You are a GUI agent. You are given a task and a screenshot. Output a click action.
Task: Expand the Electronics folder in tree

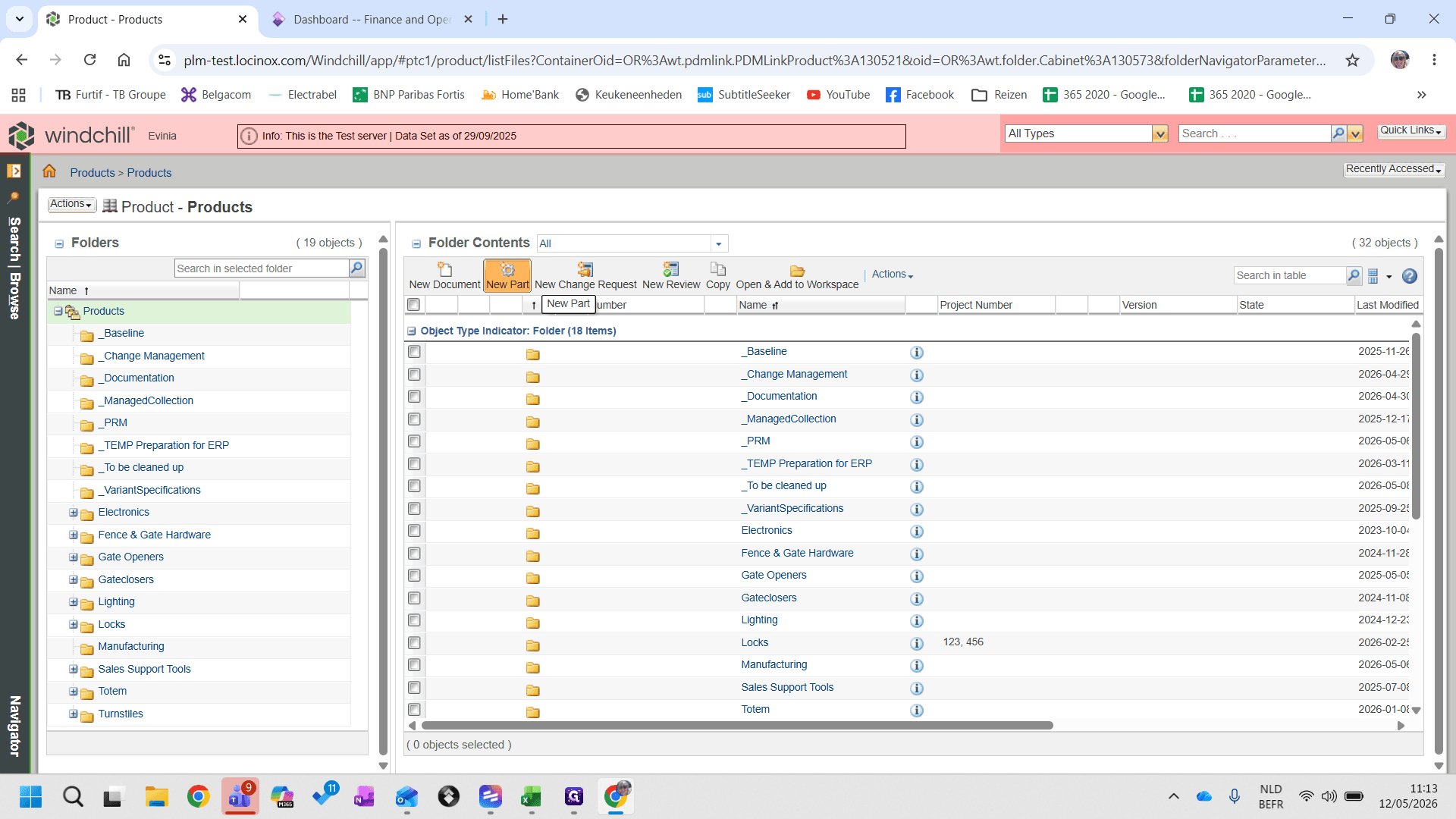[74, 513]
